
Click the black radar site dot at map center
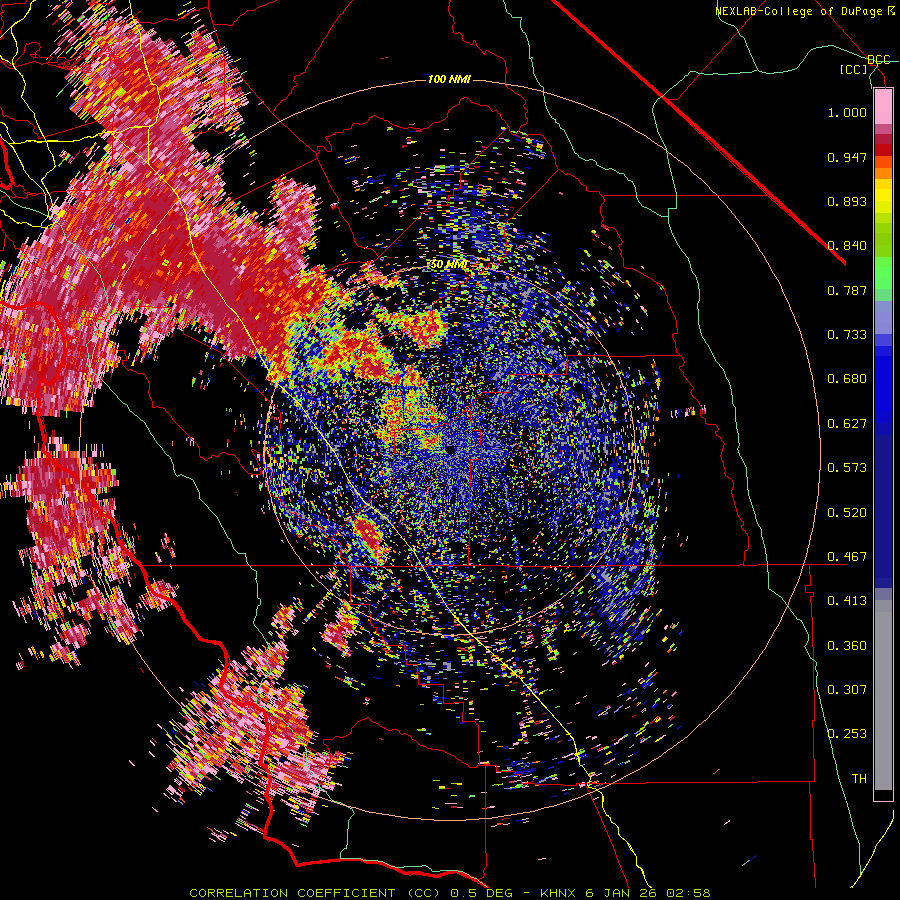click(x=449, y=450)
